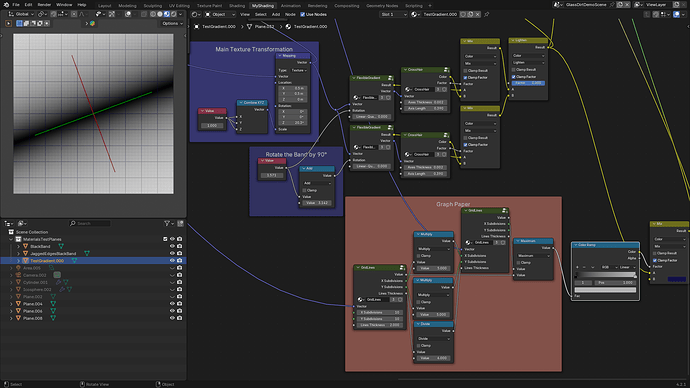Open node editor View menu
Image resolution: width=690 pixels, height=388 pixels.
(x=245, y=15)
